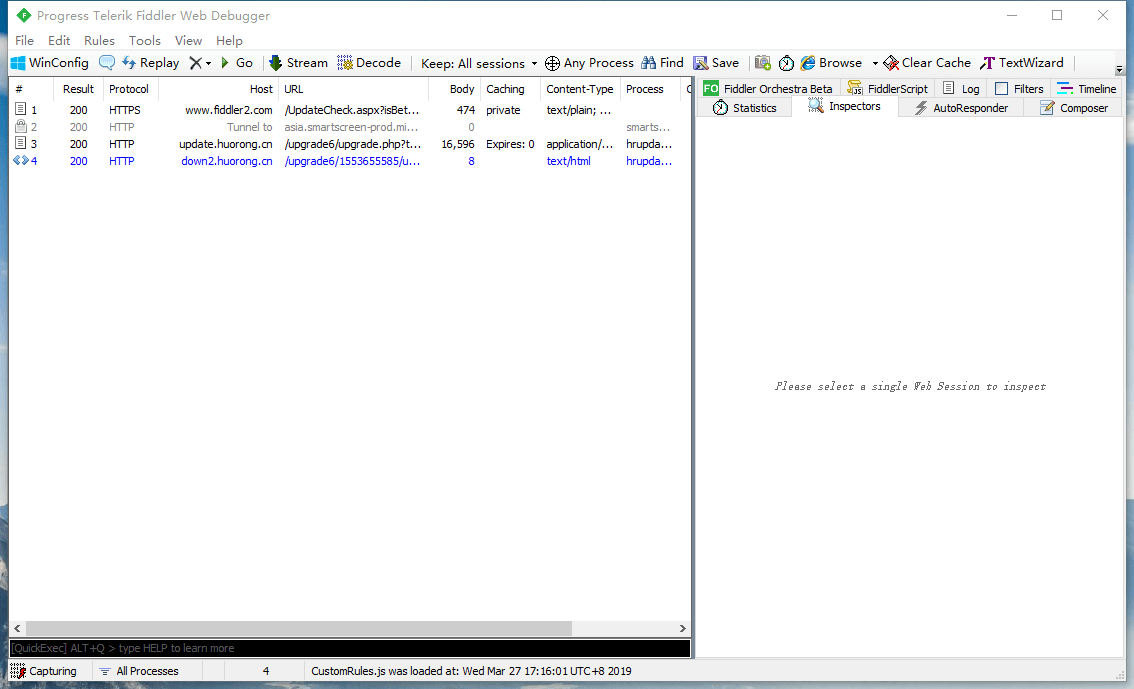The width and height of the screenshot is (1134, 689).
Task: Open the View menu
Action: (x=188, y=40)
